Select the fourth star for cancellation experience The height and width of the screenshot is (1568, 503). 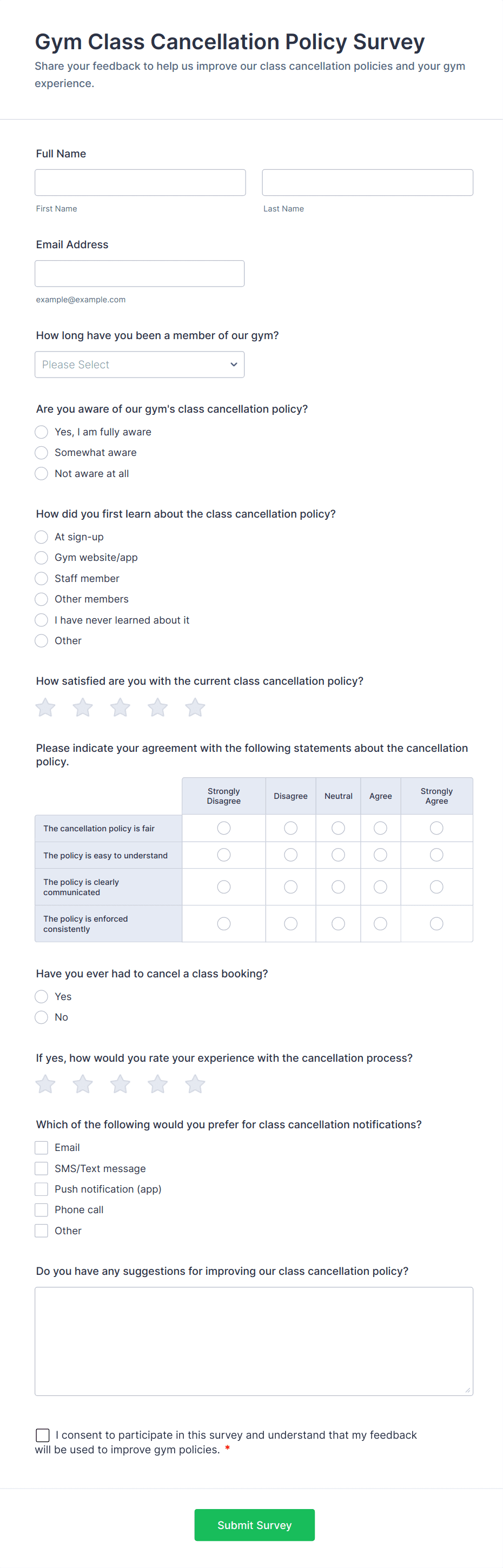pos(157,1084)
